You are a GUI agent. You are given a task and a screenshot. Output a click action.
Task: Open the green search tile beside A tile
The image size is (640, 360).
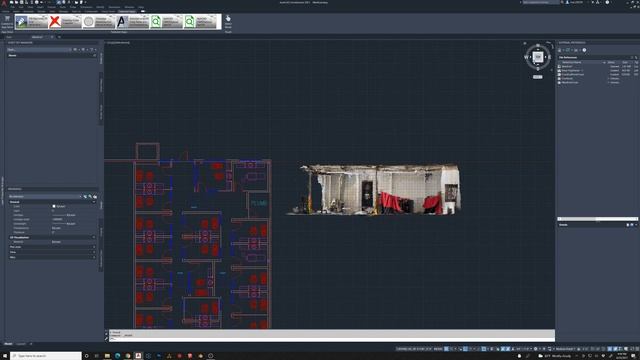tap(166, 22)
